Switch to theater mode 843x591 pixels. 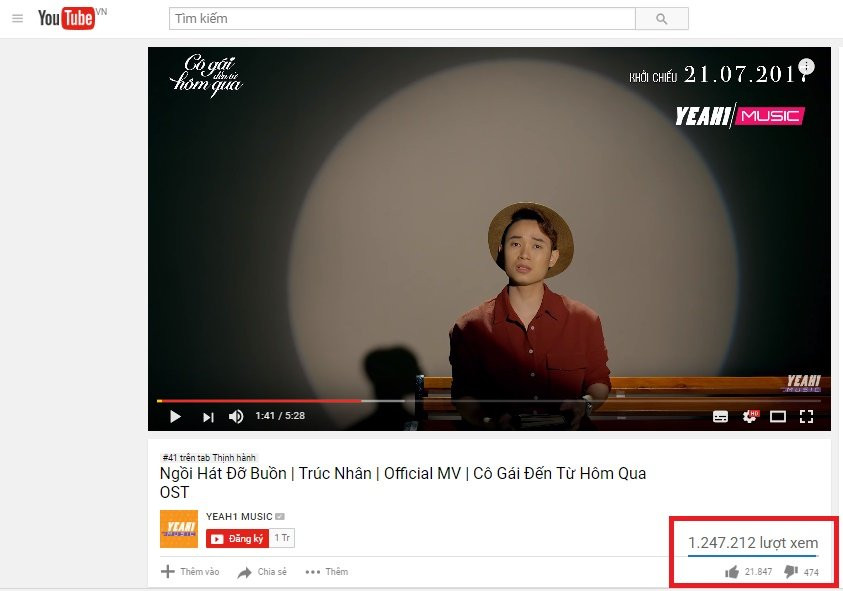point(777,417)
